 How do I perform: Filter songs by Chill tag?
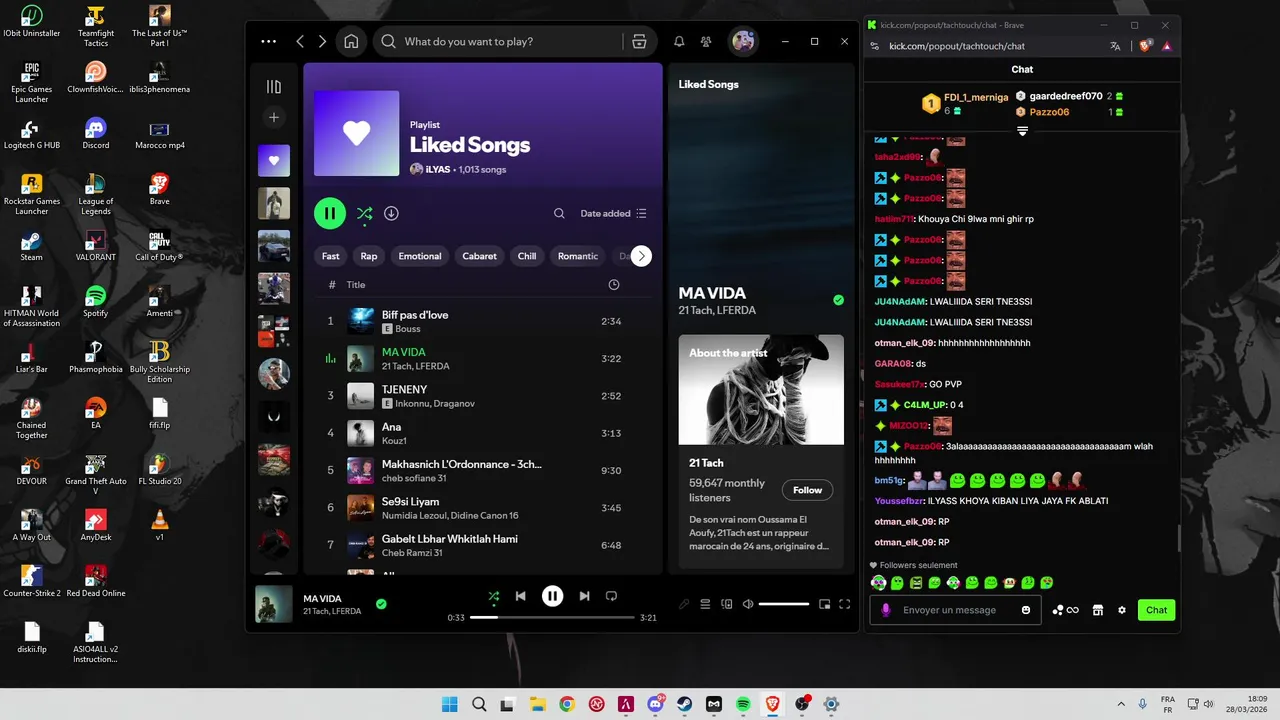527,256
